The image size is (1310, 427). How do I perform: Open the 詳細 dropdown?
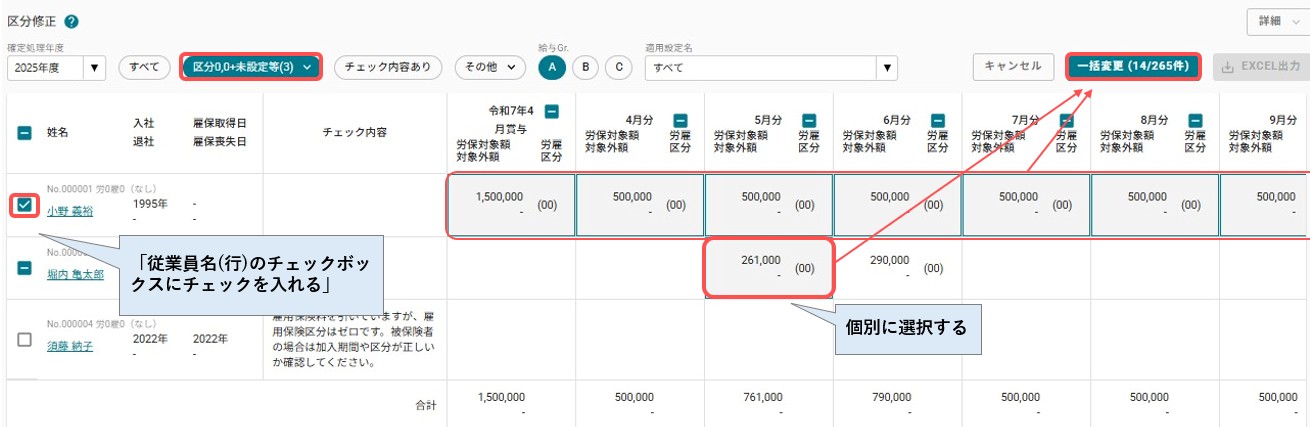click(1277, 21)
